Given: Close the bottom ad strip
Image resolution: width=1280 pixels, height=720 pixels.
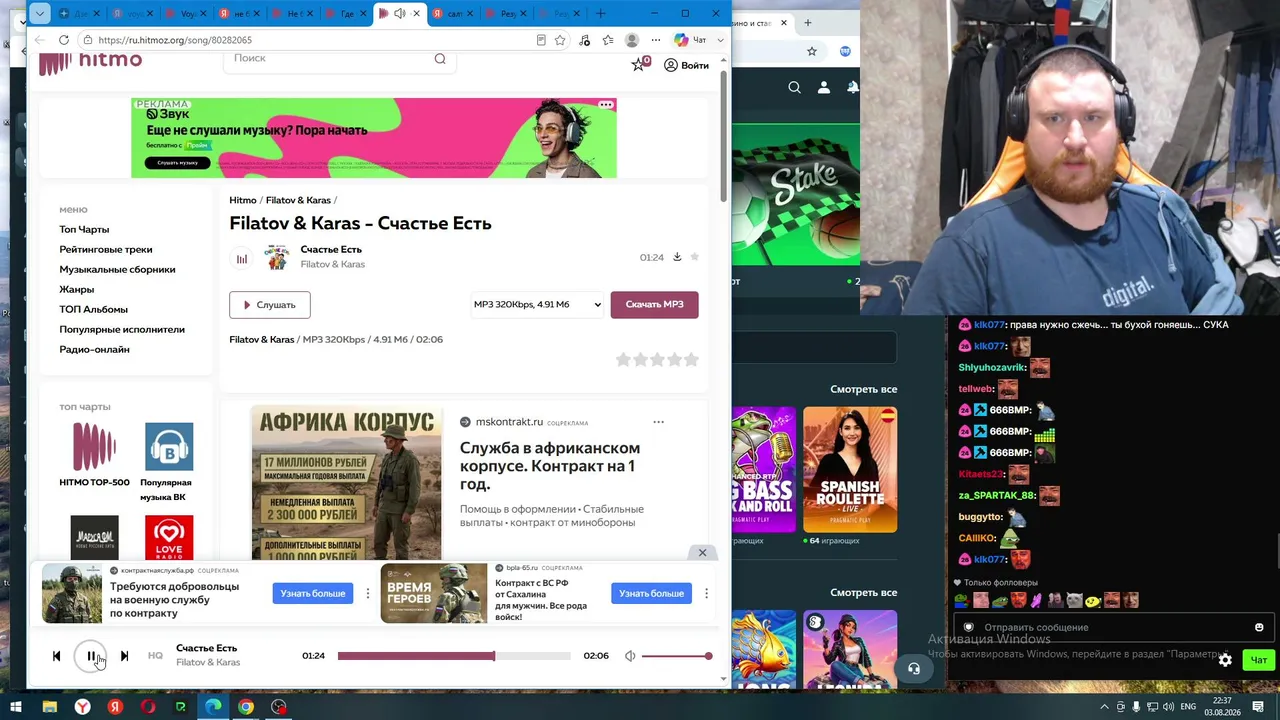Looking at the screenshot, I should pos(702,553).
